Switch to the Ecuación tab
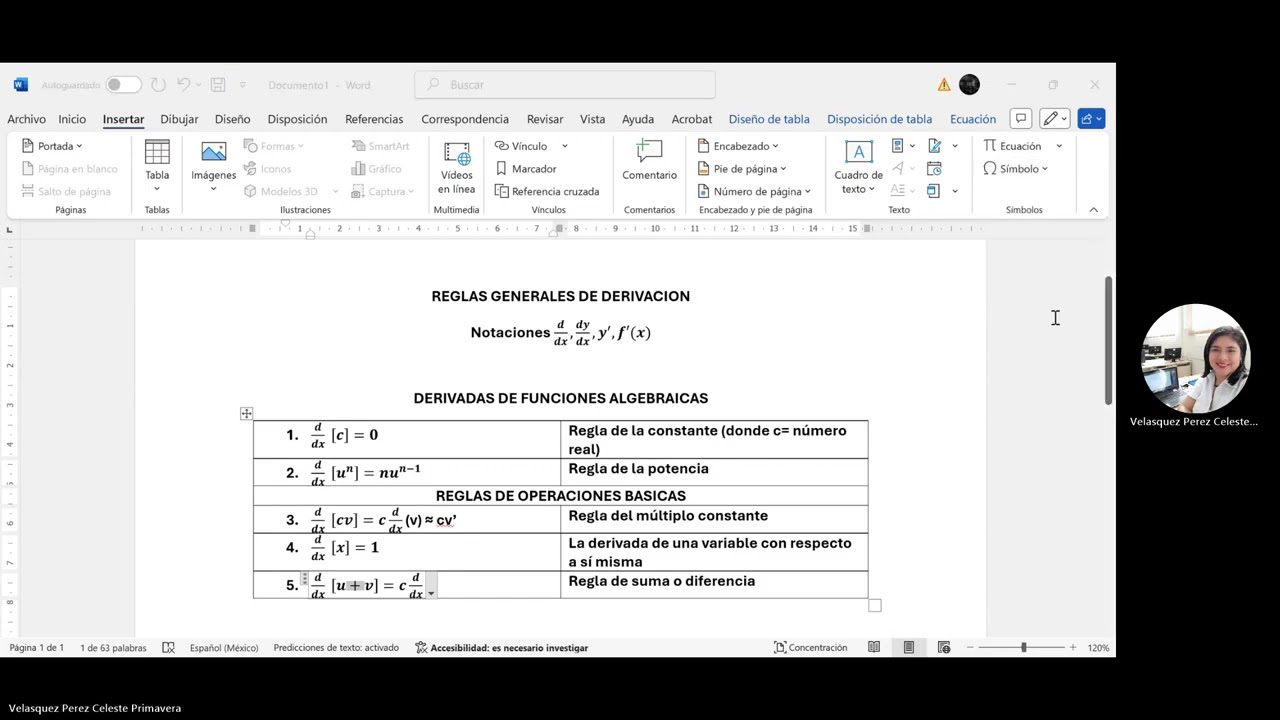Screen dimensions: 1280x720 pos(973,119)
